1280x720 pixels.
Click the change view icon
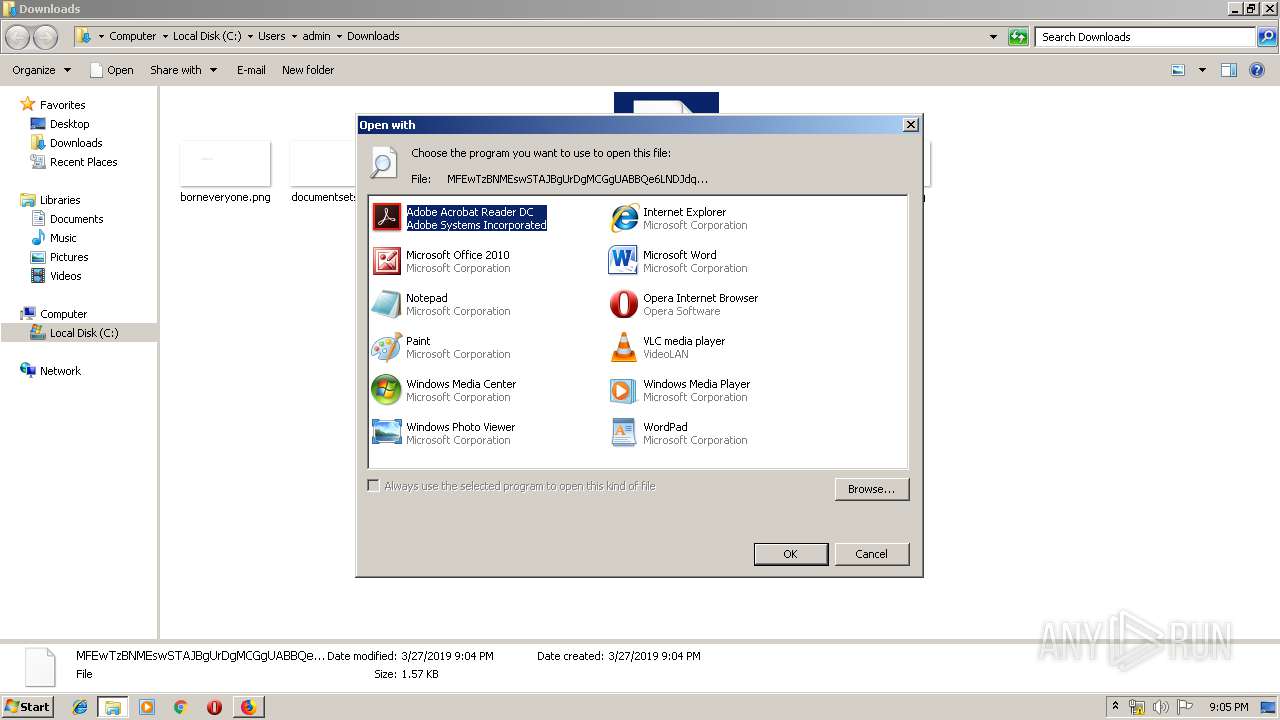click(x=1178, y=70)
